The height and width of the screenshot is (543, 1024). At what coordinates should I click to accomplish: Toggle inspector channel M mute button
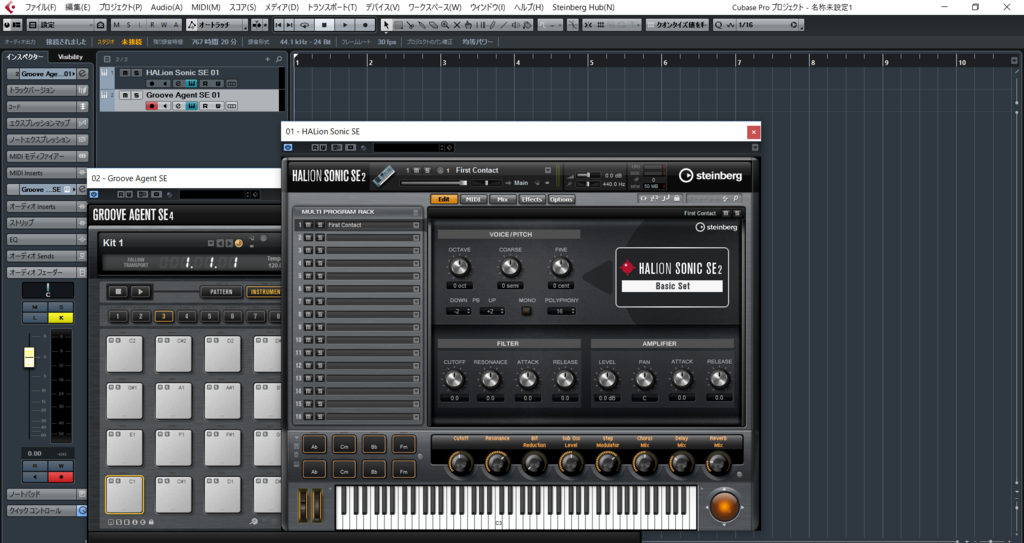[x=35, y=307]
